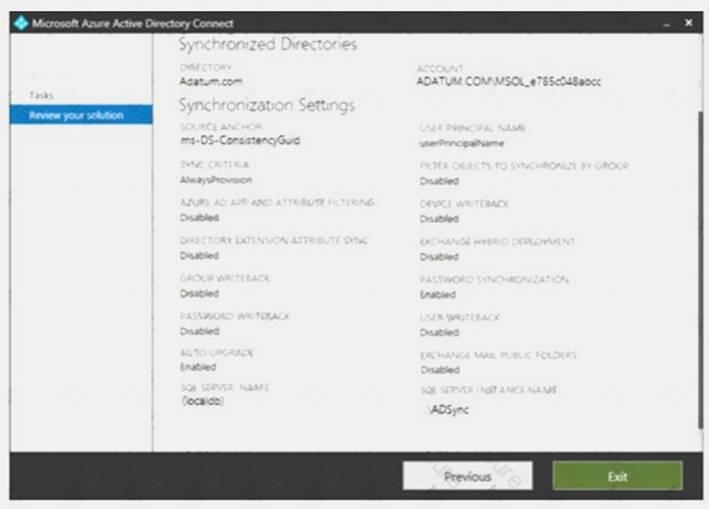Click the Account column label
Image resolution: width=709 pixels, height=509 pixels.
tap(440, 69)
